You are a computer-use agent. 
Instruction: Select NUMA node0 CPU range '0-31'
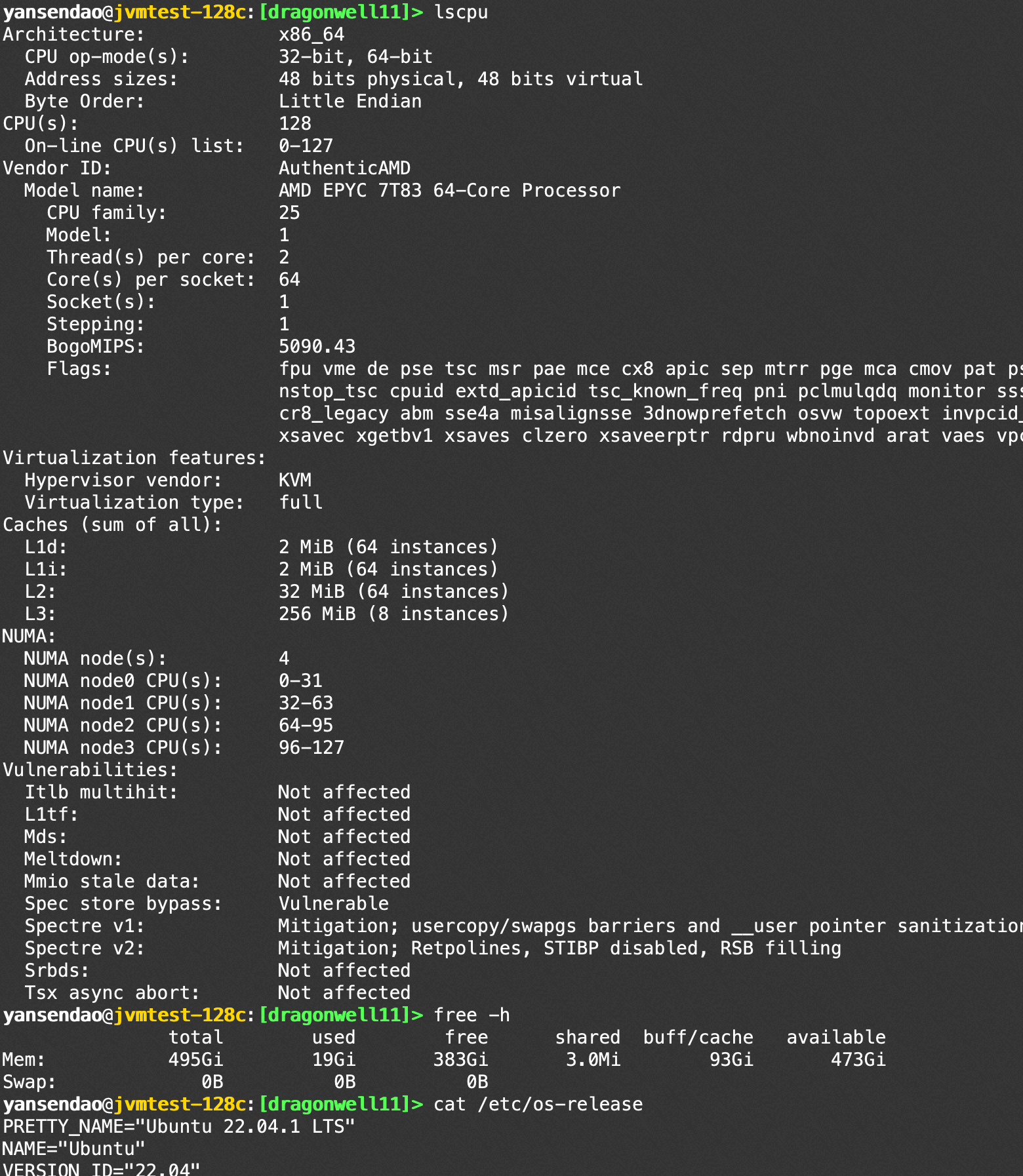pyautogui.click(x=300, y=681)
